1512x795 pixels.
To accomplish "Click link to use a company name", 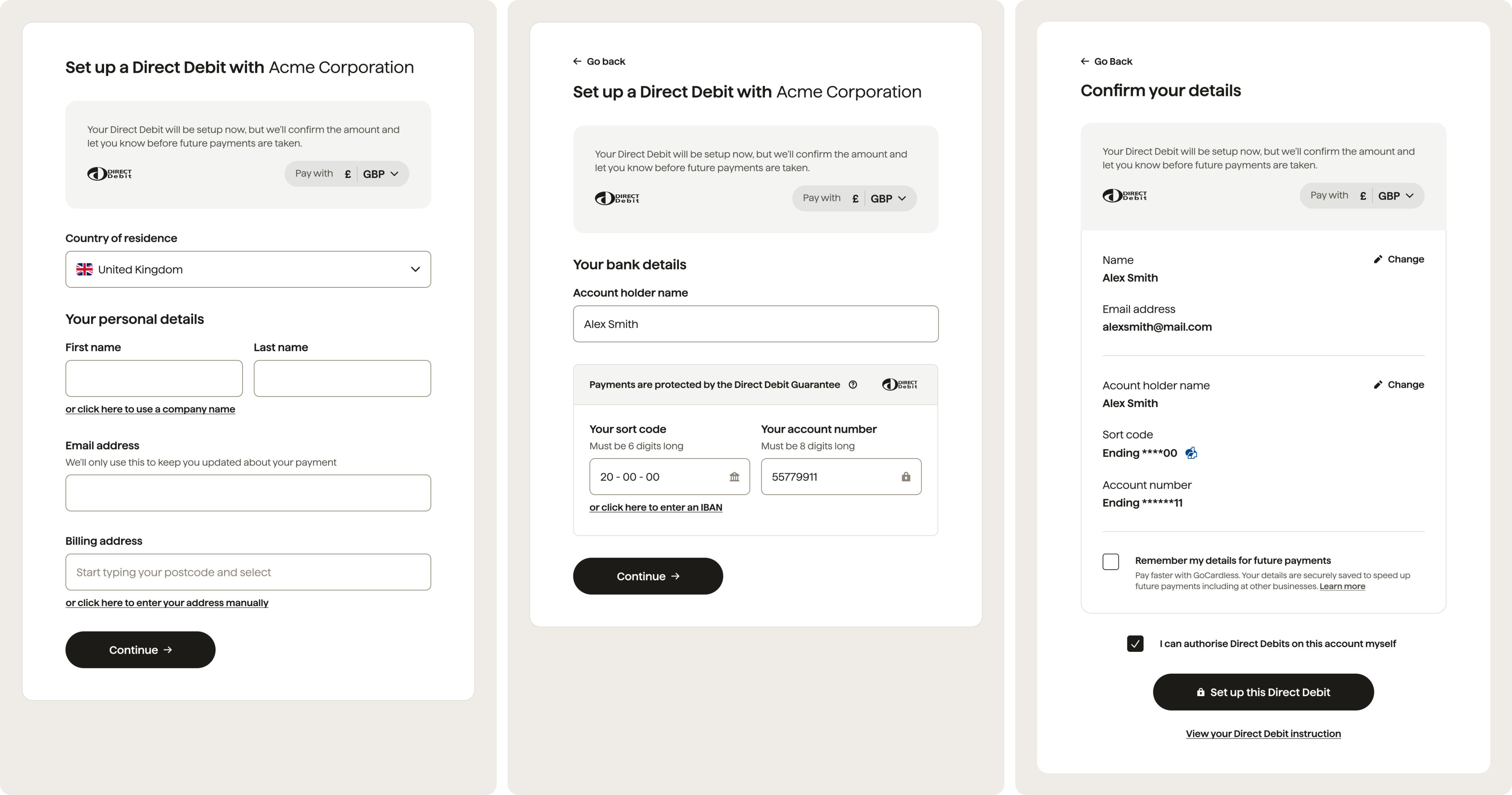I will tap(150, 409).
